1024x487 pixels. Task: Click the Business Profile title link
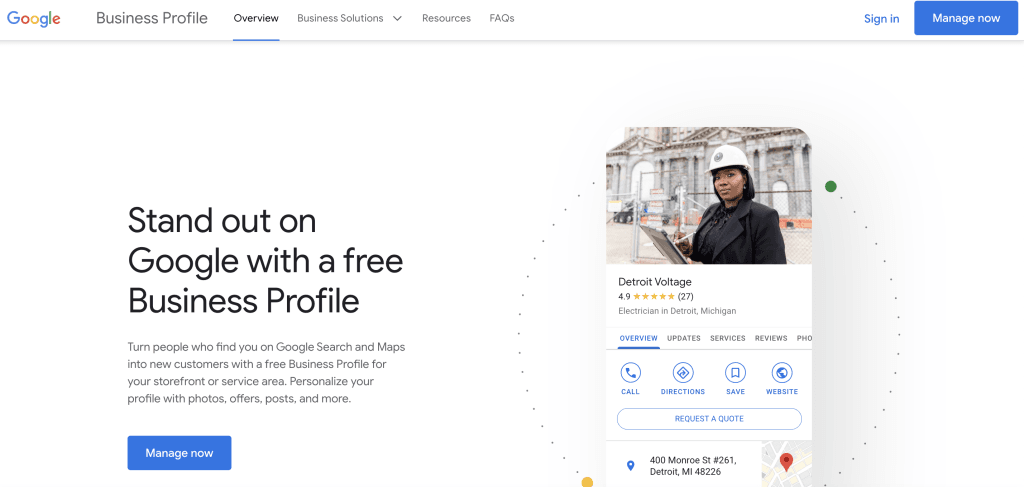point(152,18)
